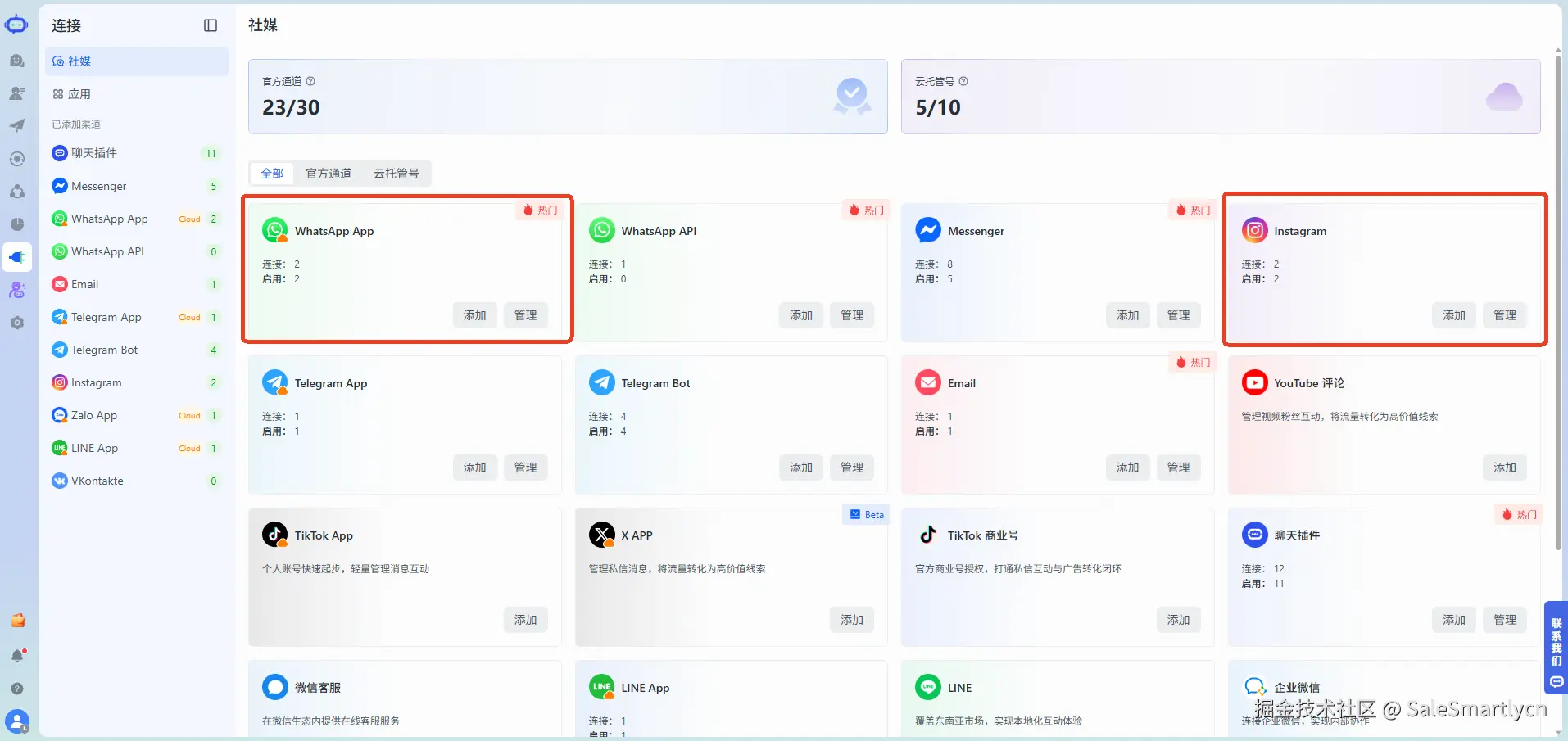Open the settings gear in left rail

pos(17,323)
